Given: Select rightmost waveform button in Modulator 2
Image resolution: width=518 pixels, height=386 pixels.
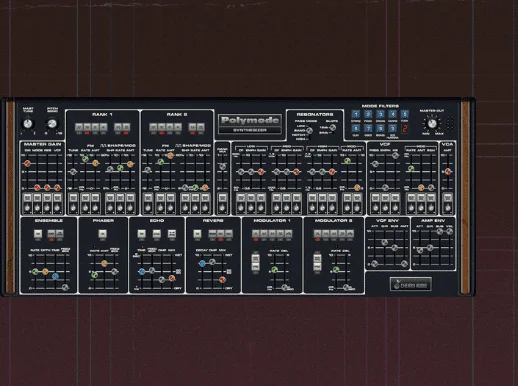Looking at the screenshot, I should 350,234.
